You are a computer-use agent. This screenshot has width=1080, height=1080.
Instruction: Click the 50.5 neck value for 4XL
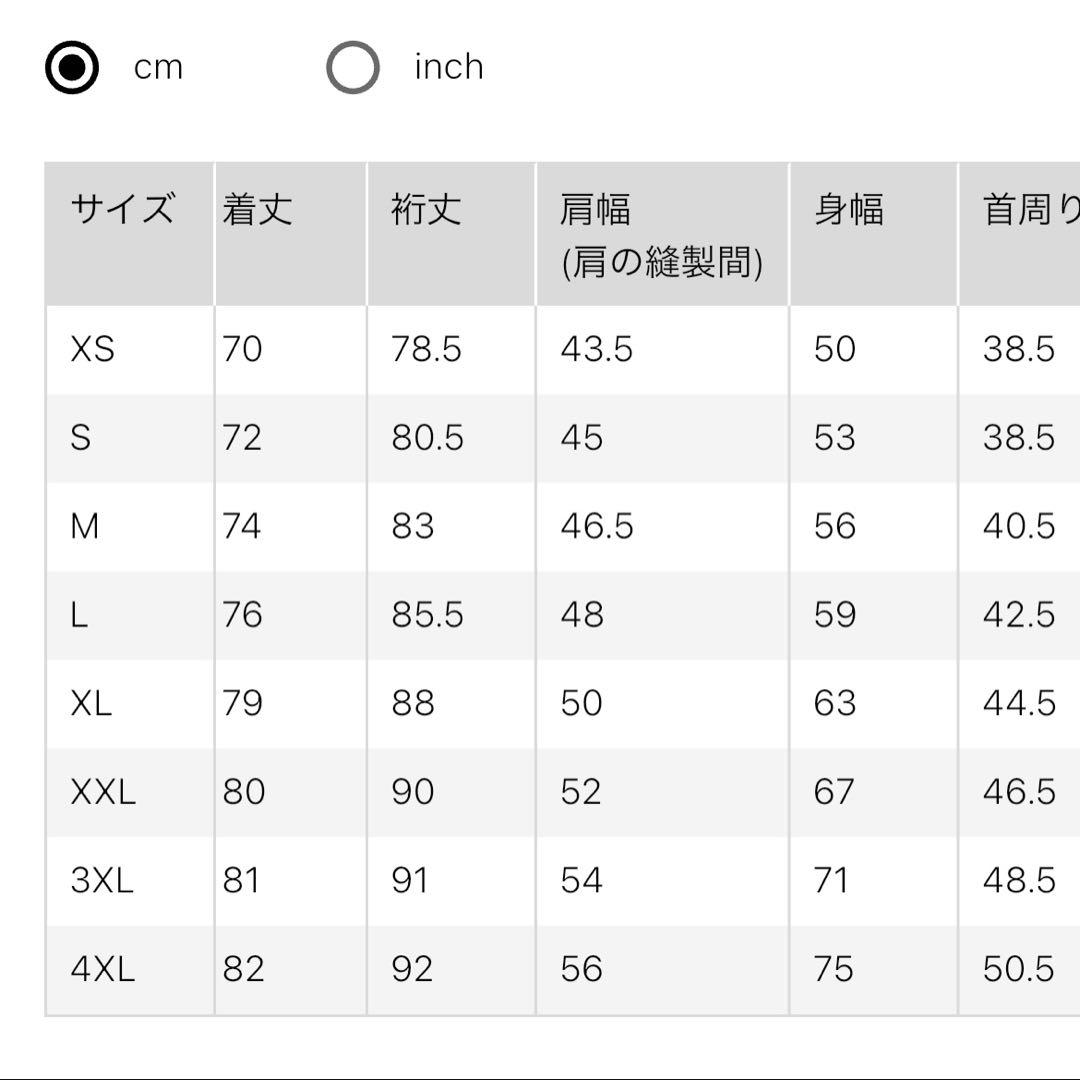(x=1019, y=968)
